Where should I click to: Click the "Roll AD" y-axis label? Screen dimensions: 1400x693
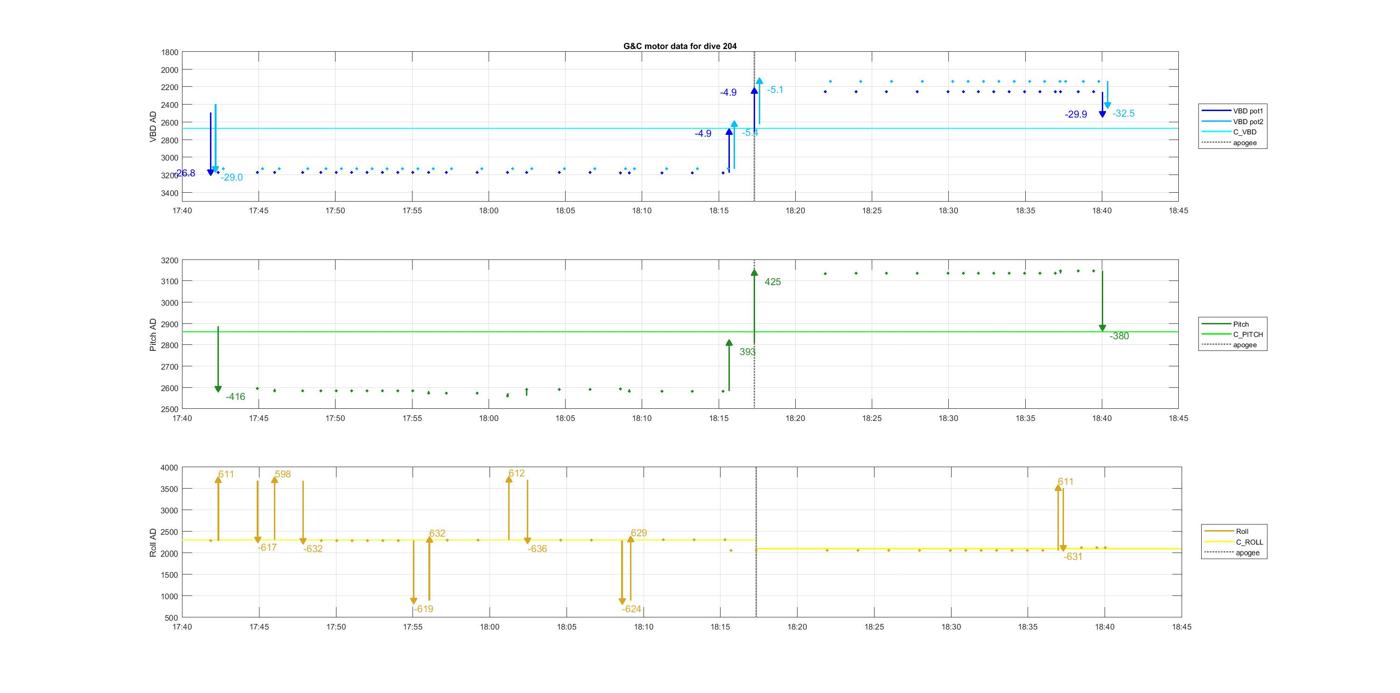click(x=154, y=541)
